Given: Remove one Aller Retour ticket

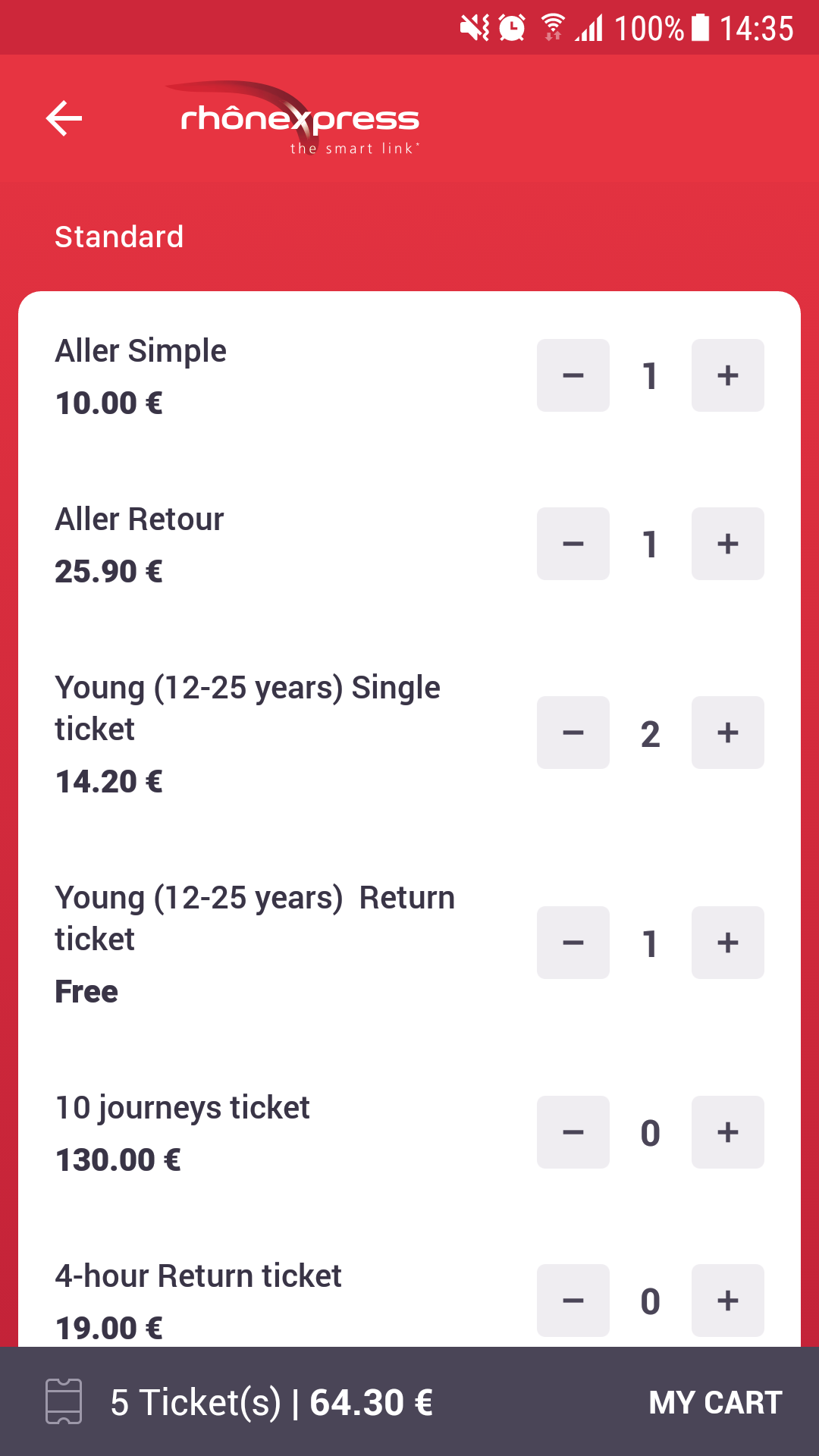Looking at the screenshot, I should pos(573,544).
